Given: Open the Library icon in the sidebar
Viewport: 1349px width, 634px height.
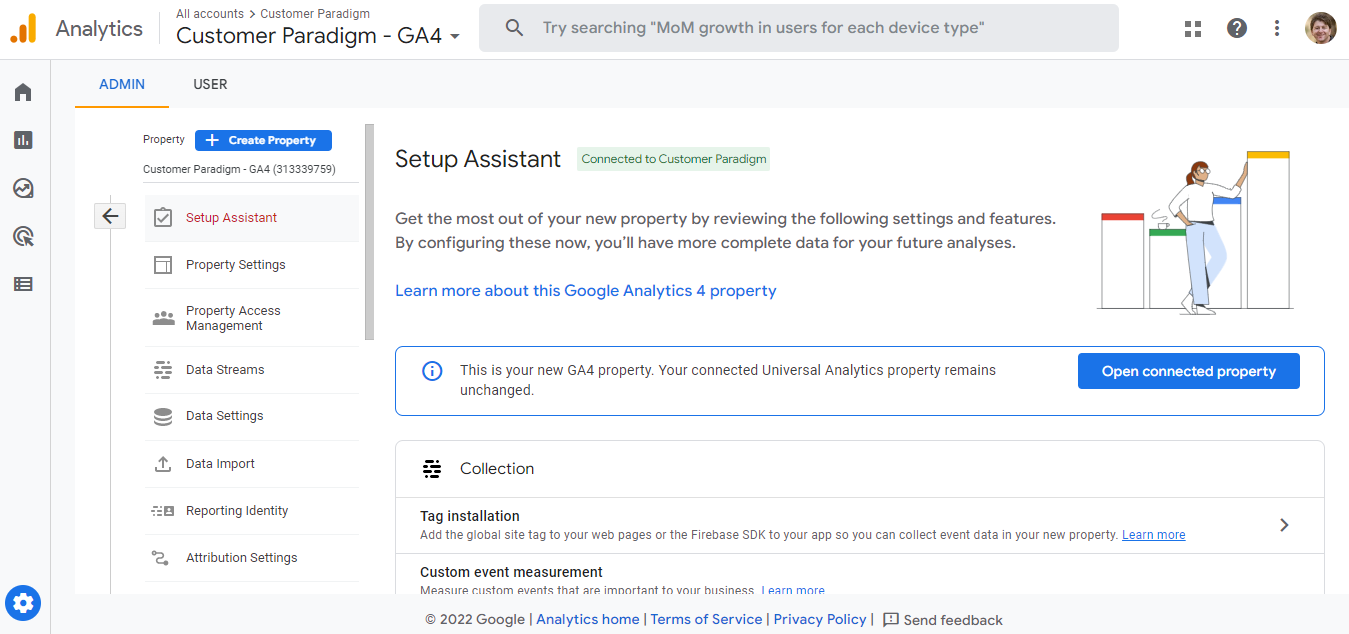Looking at the screenshot, I should pyautogui.click(x=23, y=283).
